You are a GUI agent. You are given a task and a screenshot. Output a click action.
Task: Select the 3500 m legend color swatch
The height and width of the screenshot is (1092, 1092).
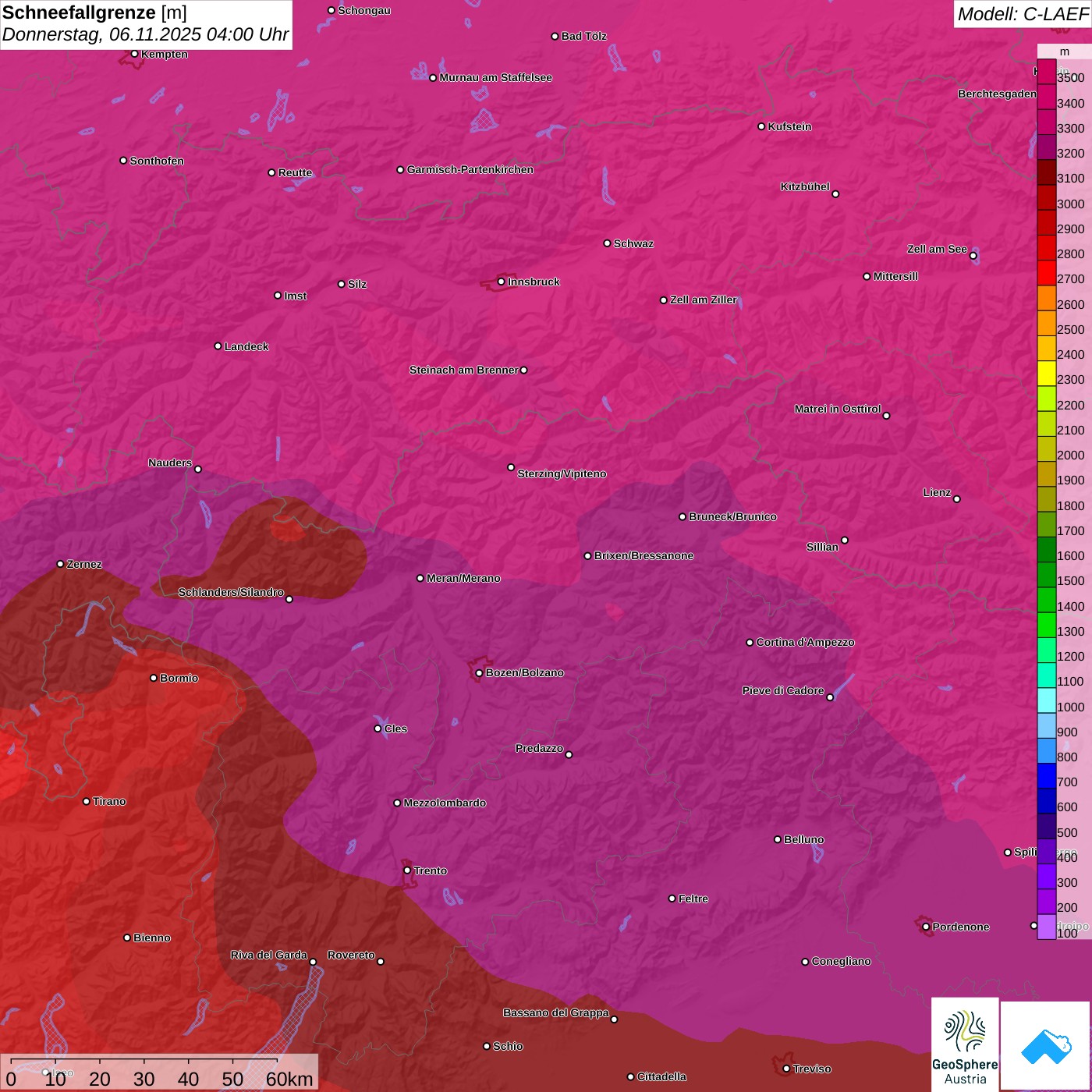click(1046, 72)
